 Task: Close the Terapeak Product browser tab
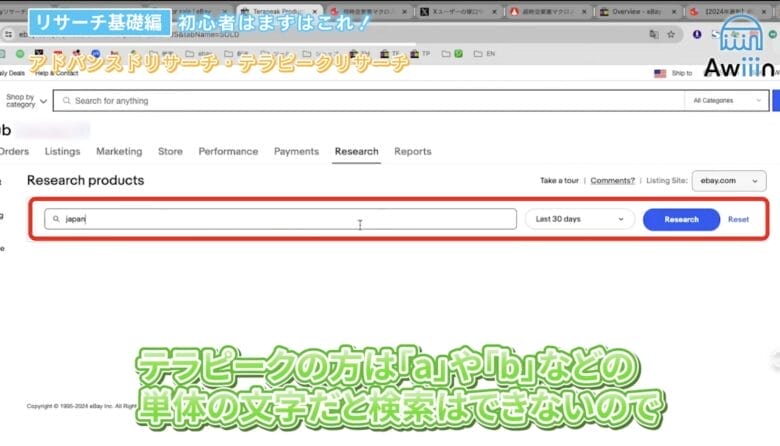coord(314,11)
